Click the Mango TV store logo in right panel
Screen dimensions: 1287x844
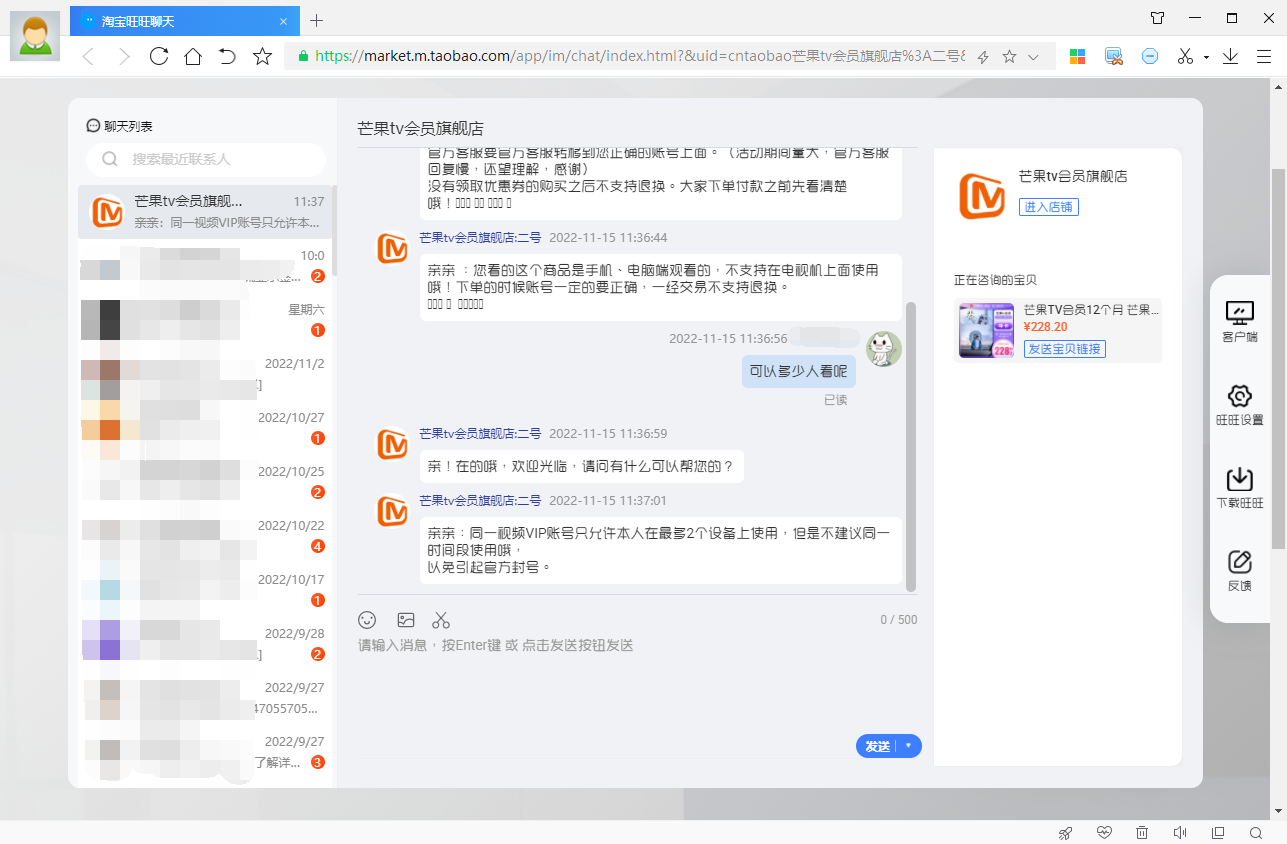click(x=981, y=195)
